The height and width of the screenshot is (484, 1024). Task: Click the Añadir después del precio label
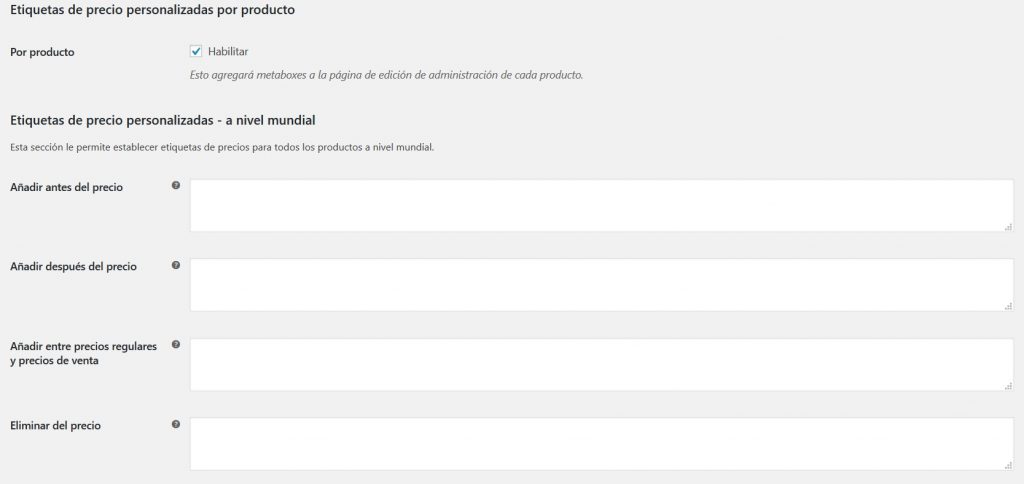[73, 267]
